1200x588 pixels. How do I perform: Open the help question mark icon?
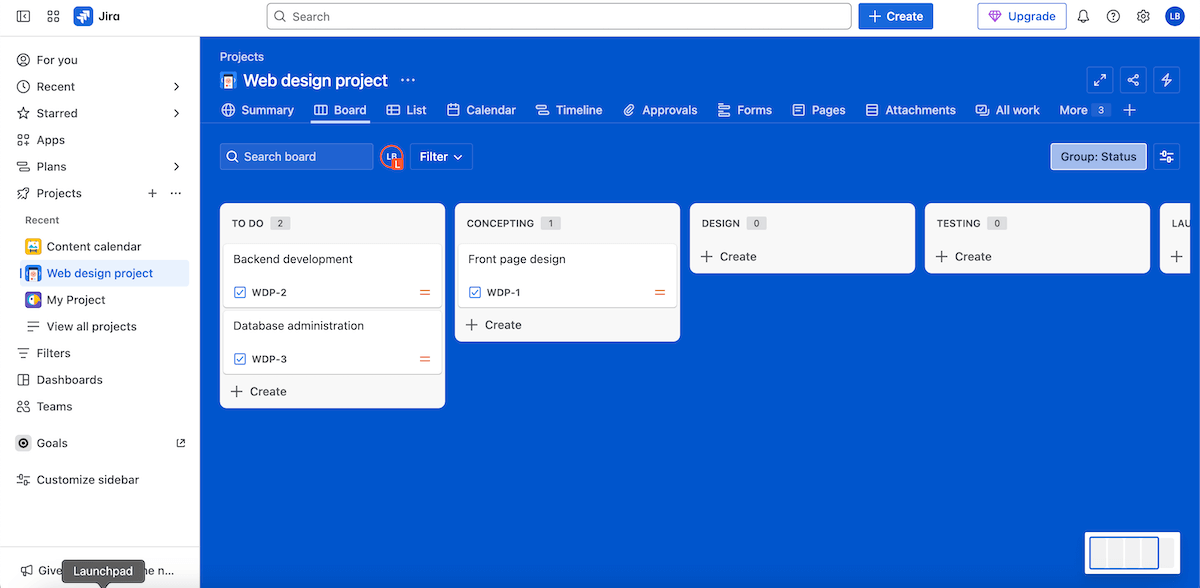coord(1113,17)
